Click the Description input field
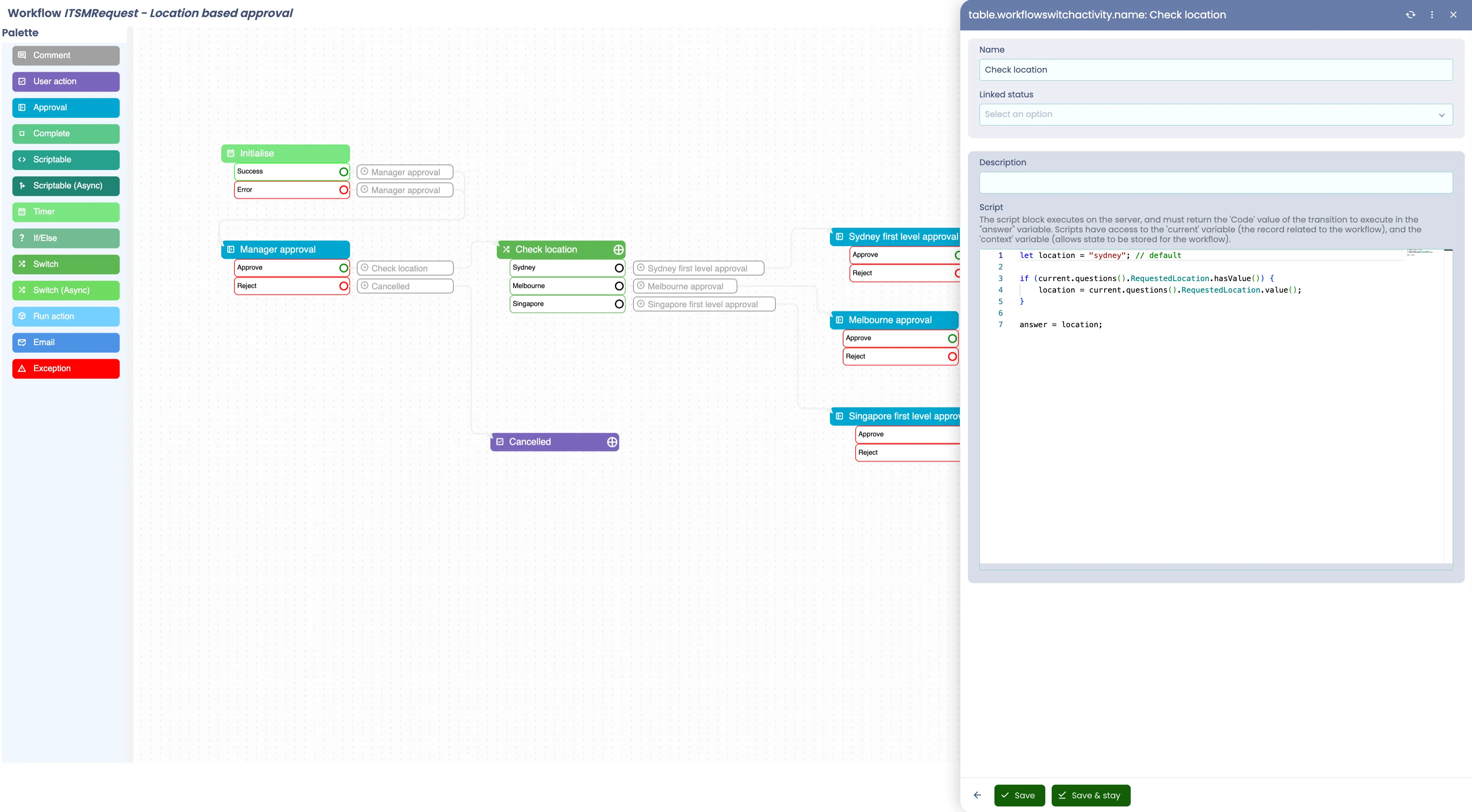This screenshot has height=812, width=1472. (1215, 183)
